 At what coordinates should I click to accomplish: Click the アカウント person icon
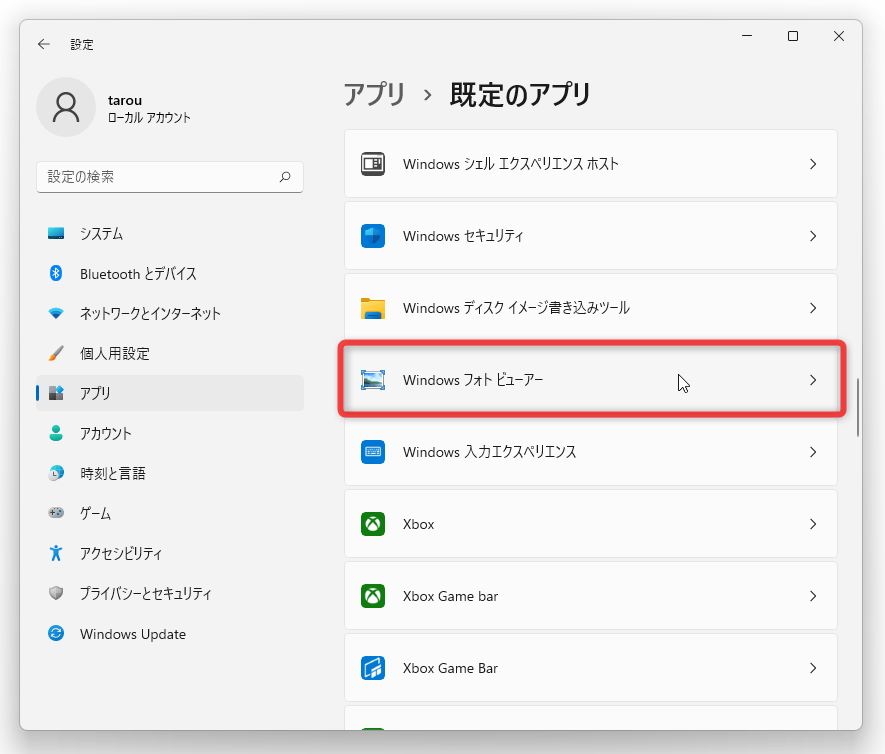[56, 433]
